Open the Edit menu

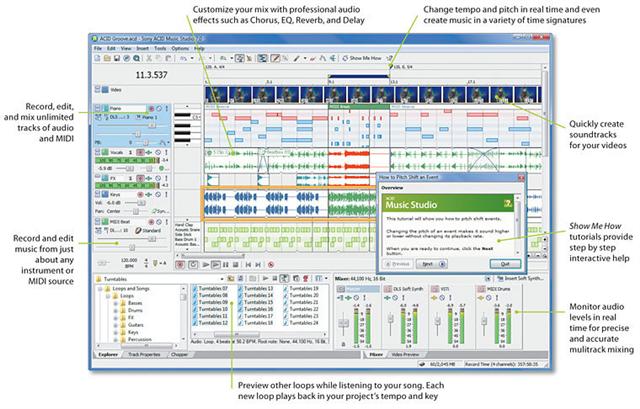(x=111, y=49)
